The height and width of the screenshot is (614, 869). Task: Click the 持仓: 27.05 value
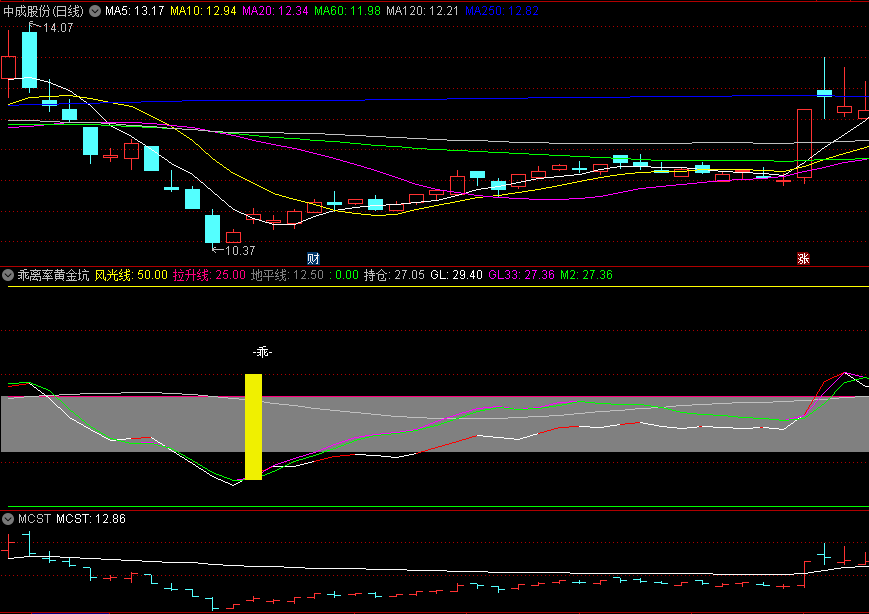pos(394,275)
